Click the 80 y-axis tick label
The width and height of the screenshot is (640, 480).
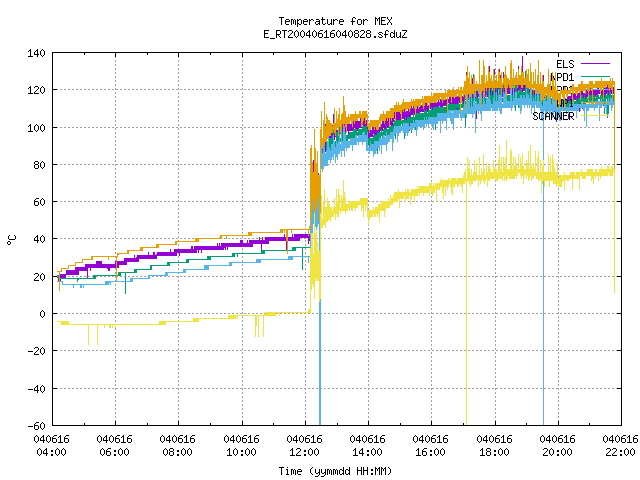click(39, 165)
